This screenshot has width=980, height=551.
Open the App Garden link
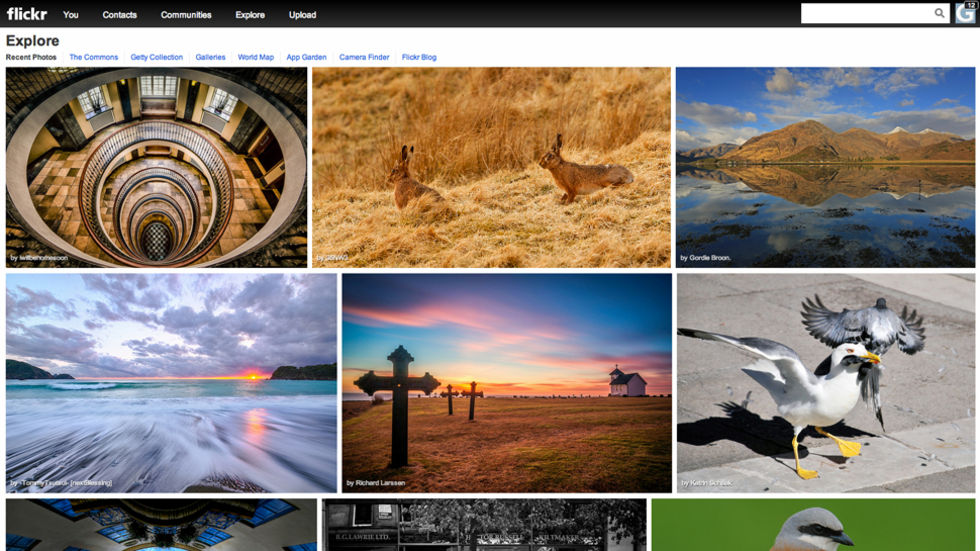tap(306, 57)
